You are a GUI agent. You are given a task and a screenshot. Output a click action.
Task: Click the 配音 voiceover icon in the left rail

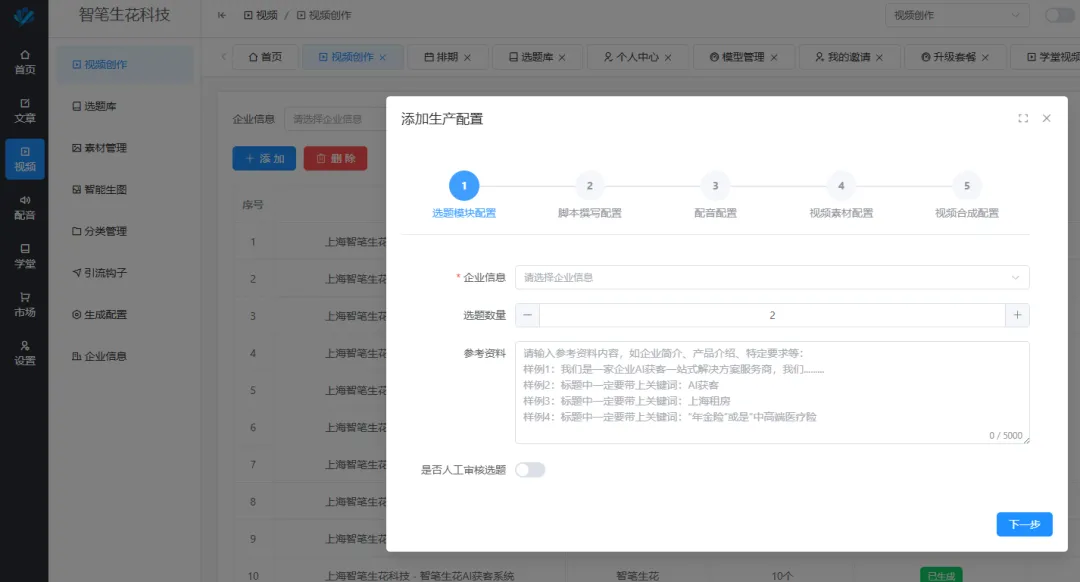coord(24,200)
